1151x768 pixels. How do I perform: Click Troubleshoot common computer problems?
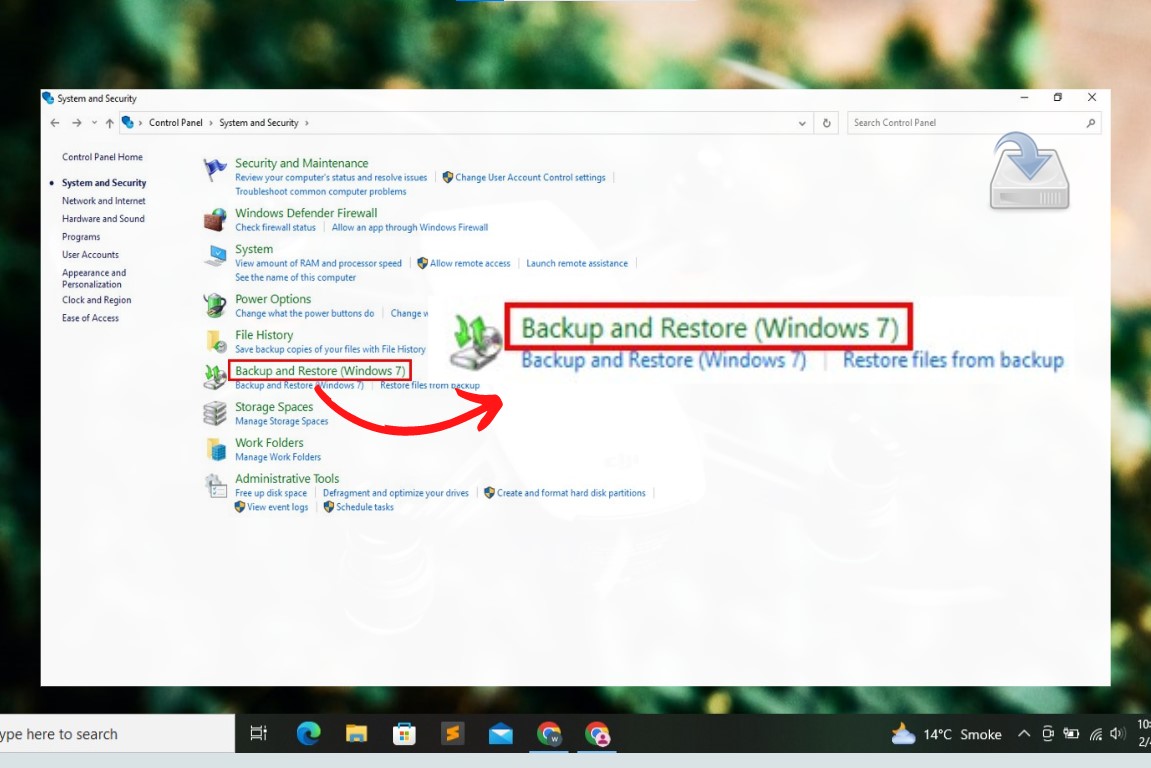pos(320,192)
